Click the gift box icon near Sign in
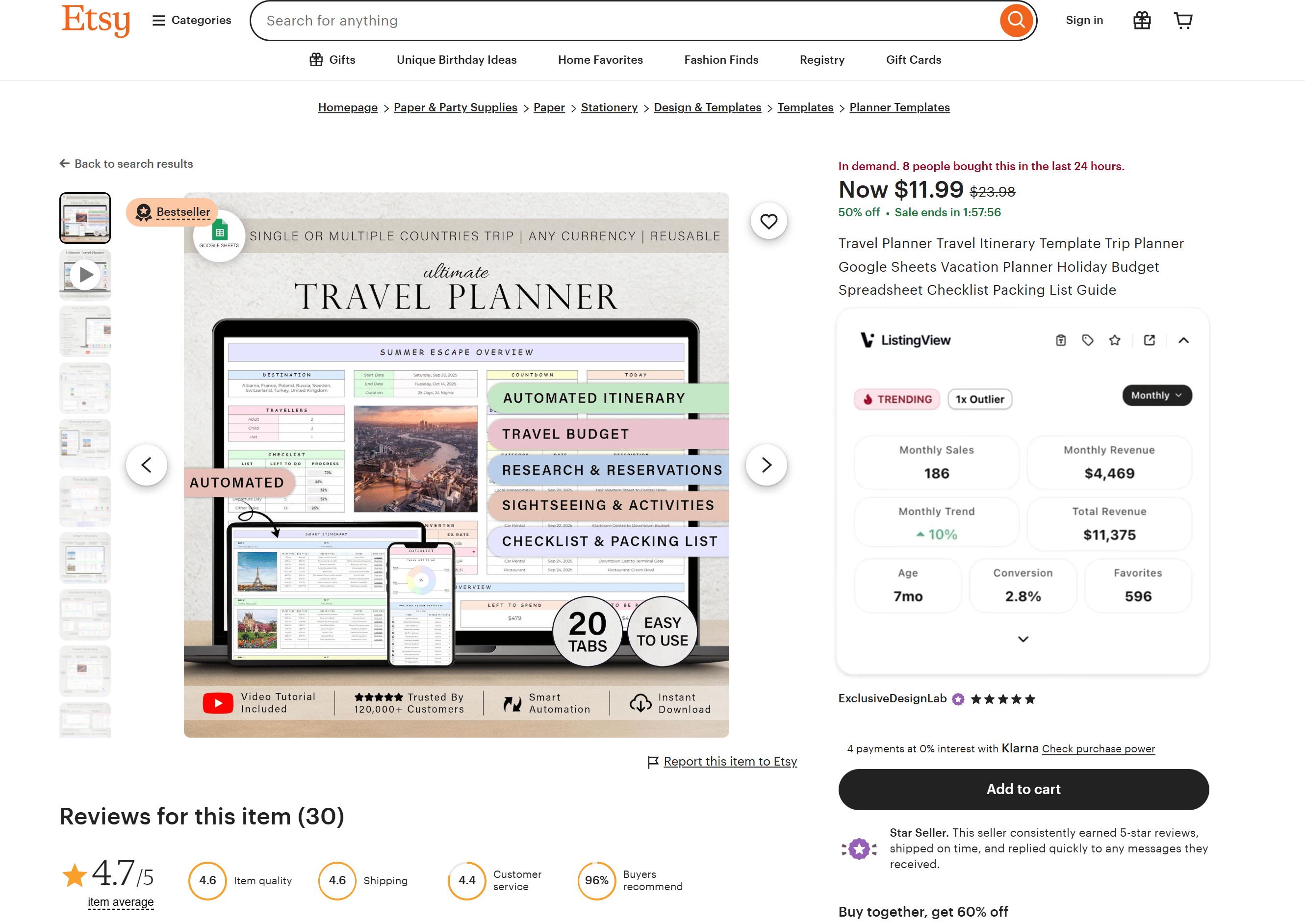 [1141, 20]
